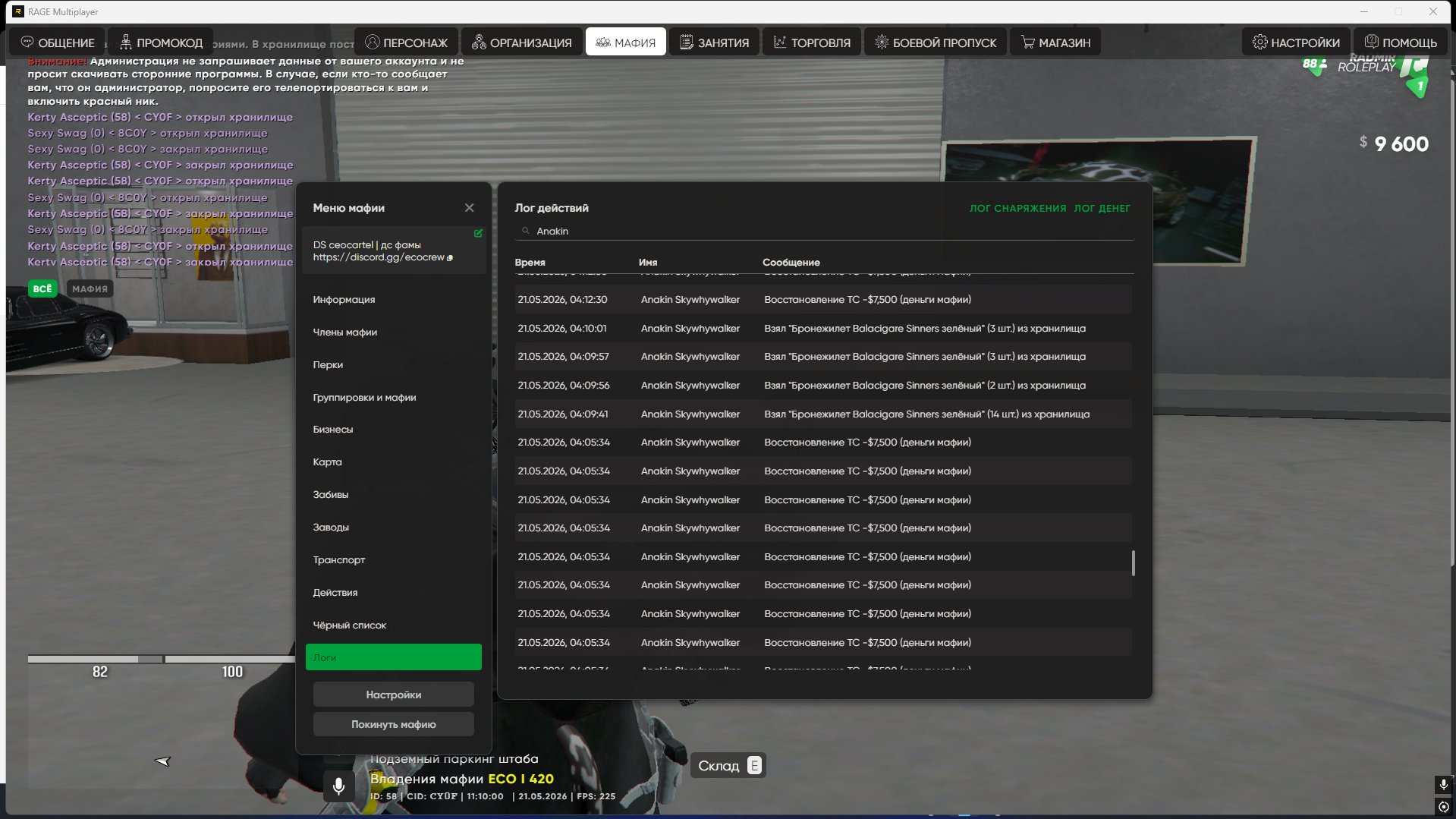Select the МАФИЯ tab in top bar

tap(625, 43)
